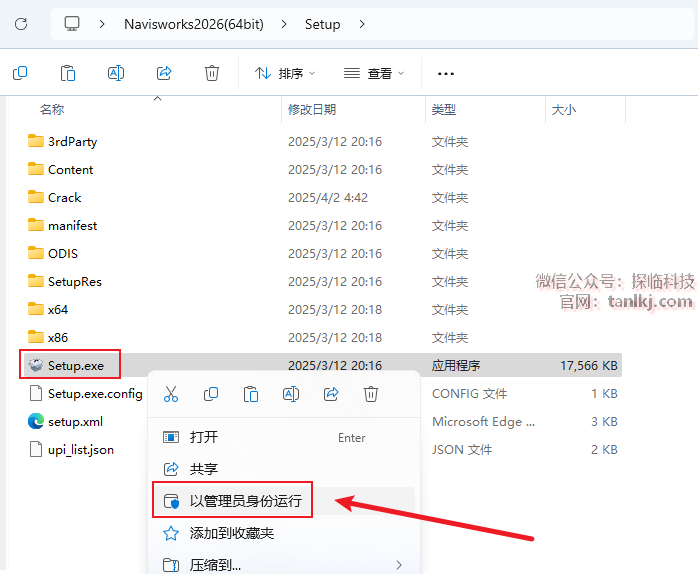Click the upi_list.json file icon
The width and height of the screenshot is (698, 574).
coord(36,449)
